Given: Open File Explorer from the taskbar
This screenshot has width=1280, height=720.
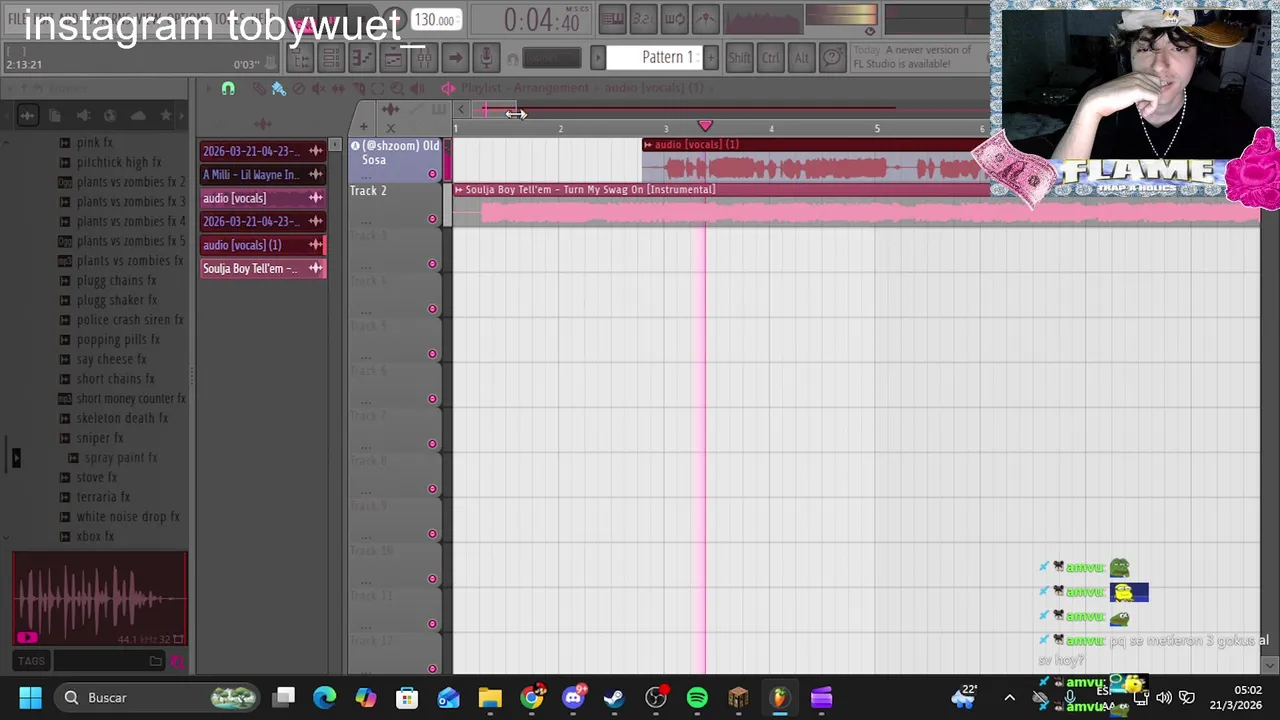Looking at the screenshot, I should click(x=490, y=697).
